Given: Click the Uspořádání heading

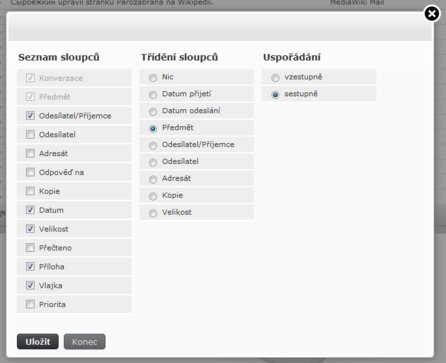Looking at the screenshot, I should coord(292,57).
